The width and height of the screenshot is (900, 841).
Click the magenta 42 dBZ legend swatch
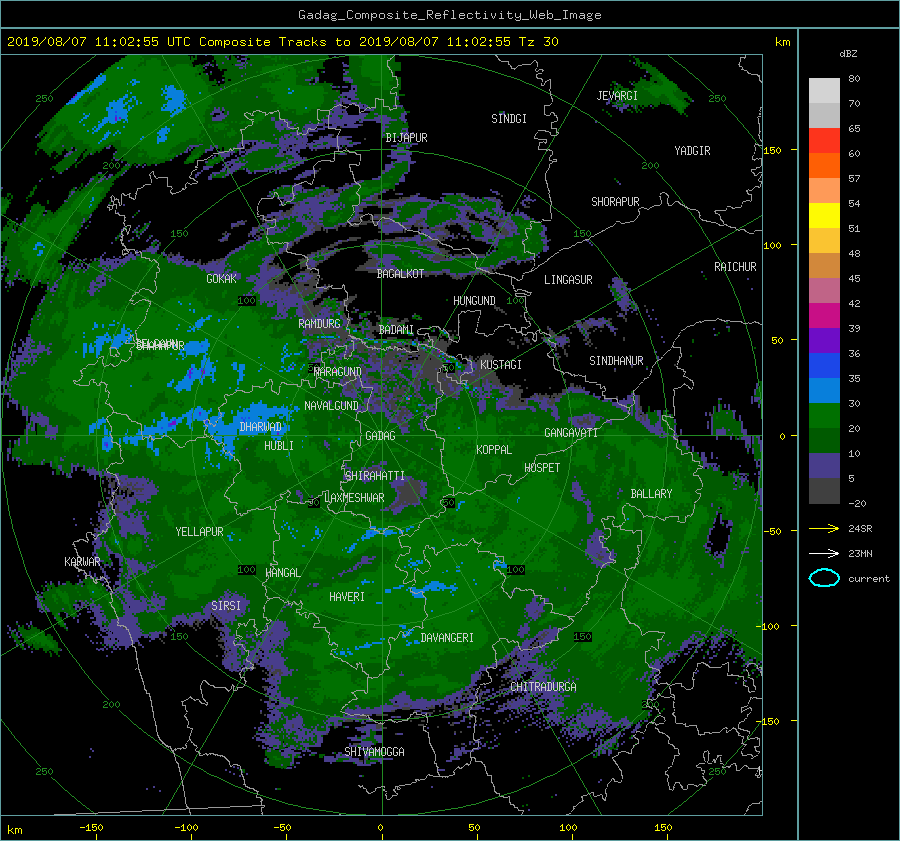(x=824, y=316)
